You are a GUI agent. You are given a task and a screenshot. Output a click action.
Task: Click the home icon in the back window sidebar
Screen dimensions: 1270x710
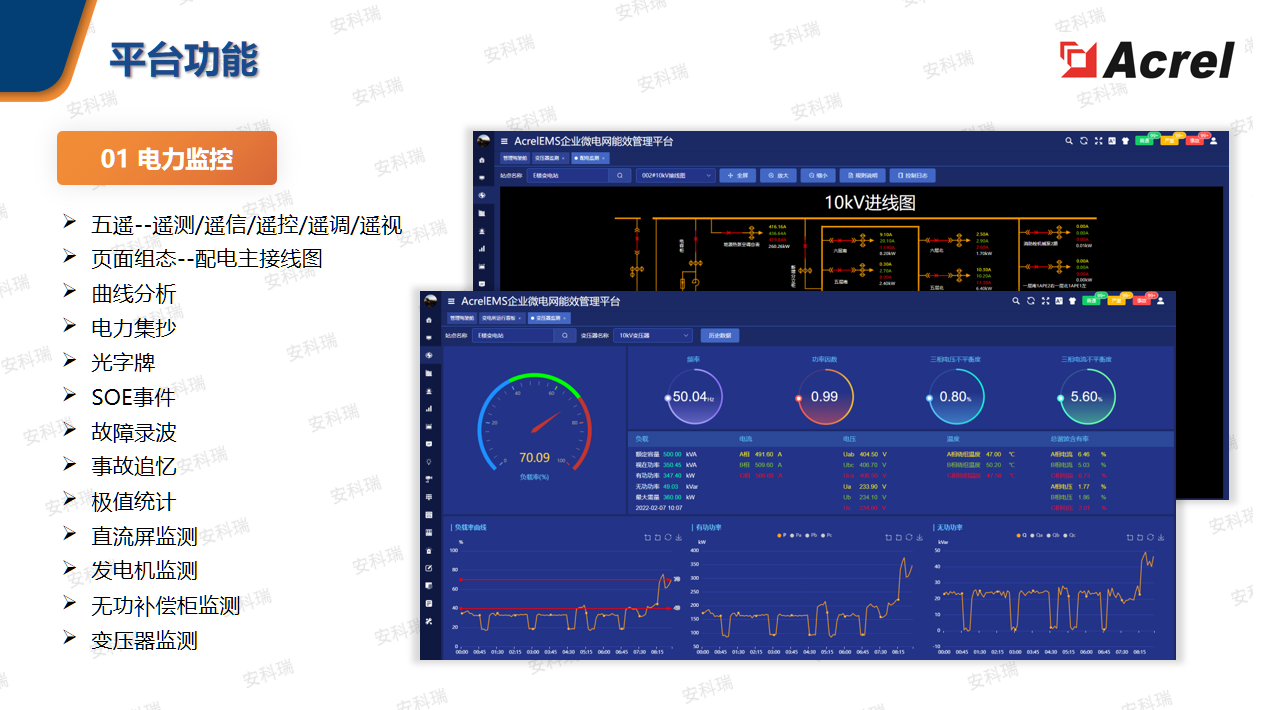pos(482,160)
